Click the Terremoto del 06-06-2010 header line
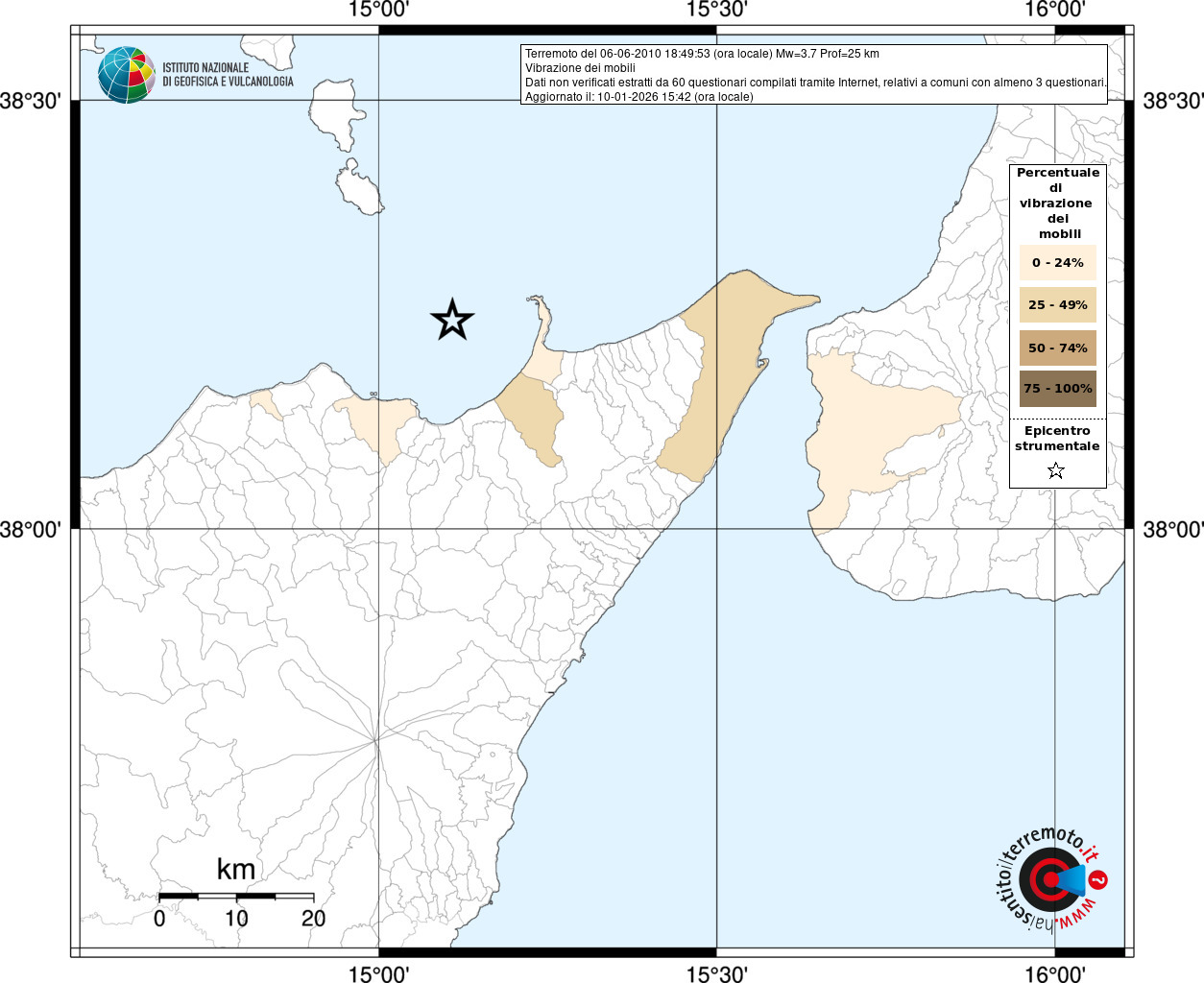 click(702, 54)
